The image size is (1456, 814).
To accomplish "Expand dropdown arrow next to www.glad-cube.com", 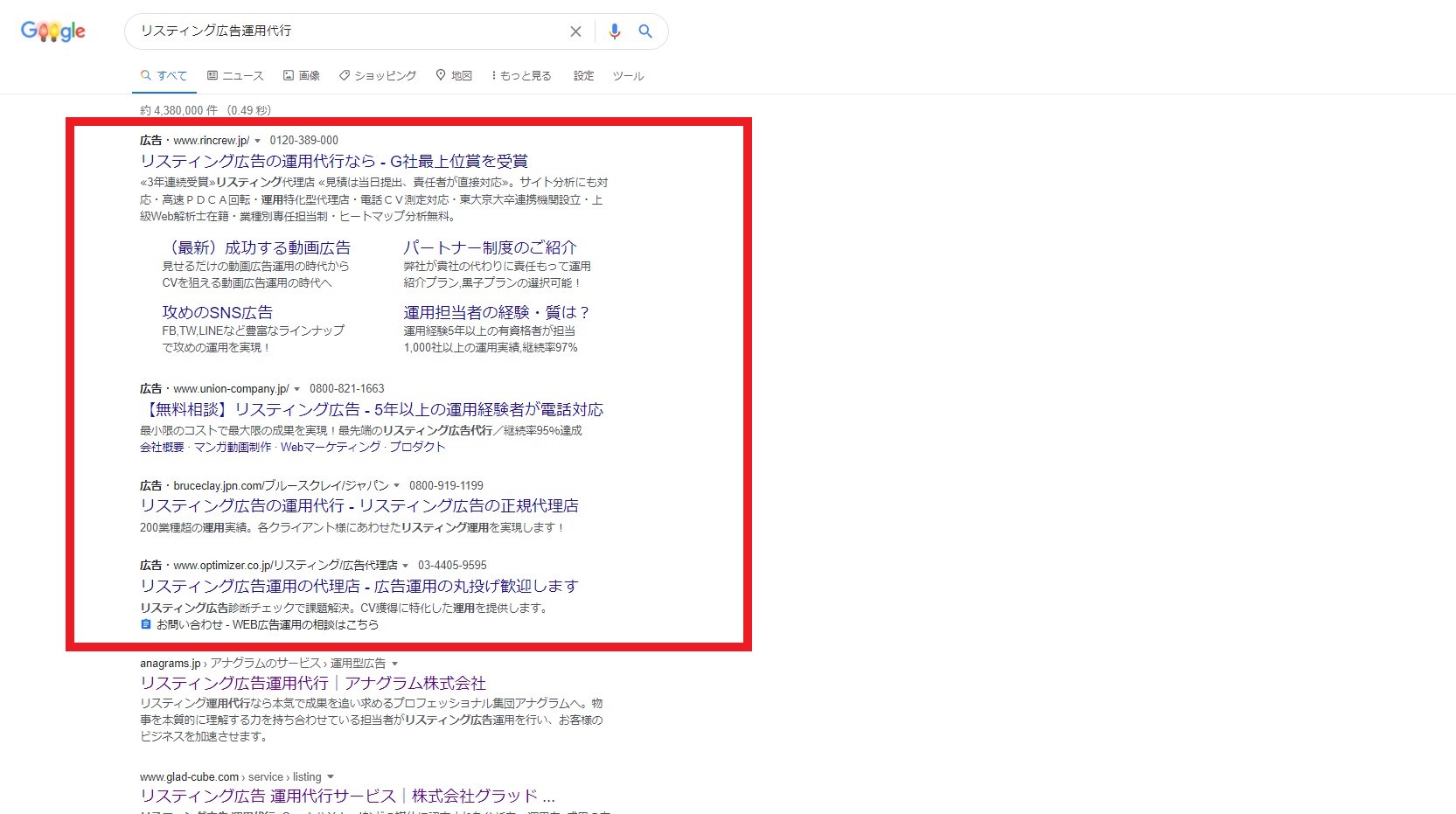I will click(330, 777).
